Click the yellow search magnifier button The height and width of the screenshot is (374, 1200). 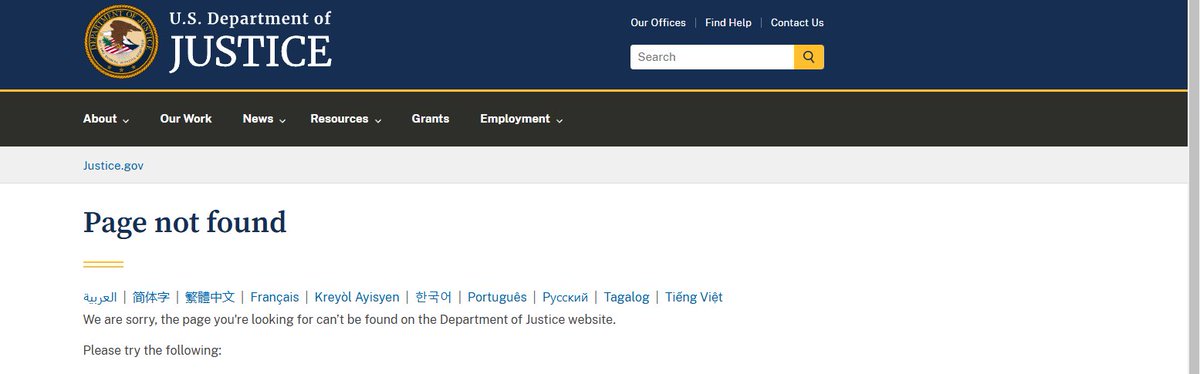point(809,57)
